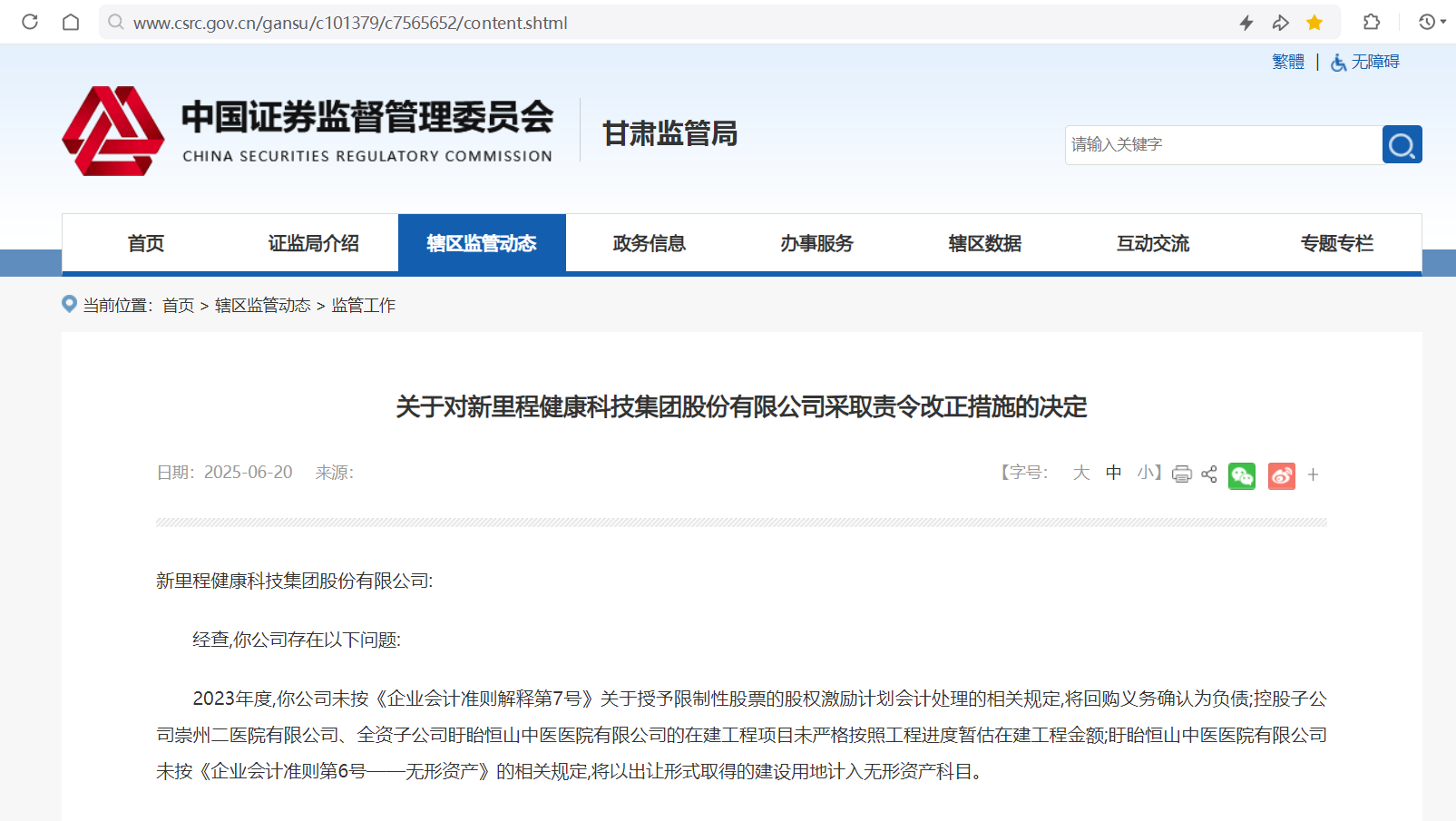Print the article with printer icon

click(1181, 474)
